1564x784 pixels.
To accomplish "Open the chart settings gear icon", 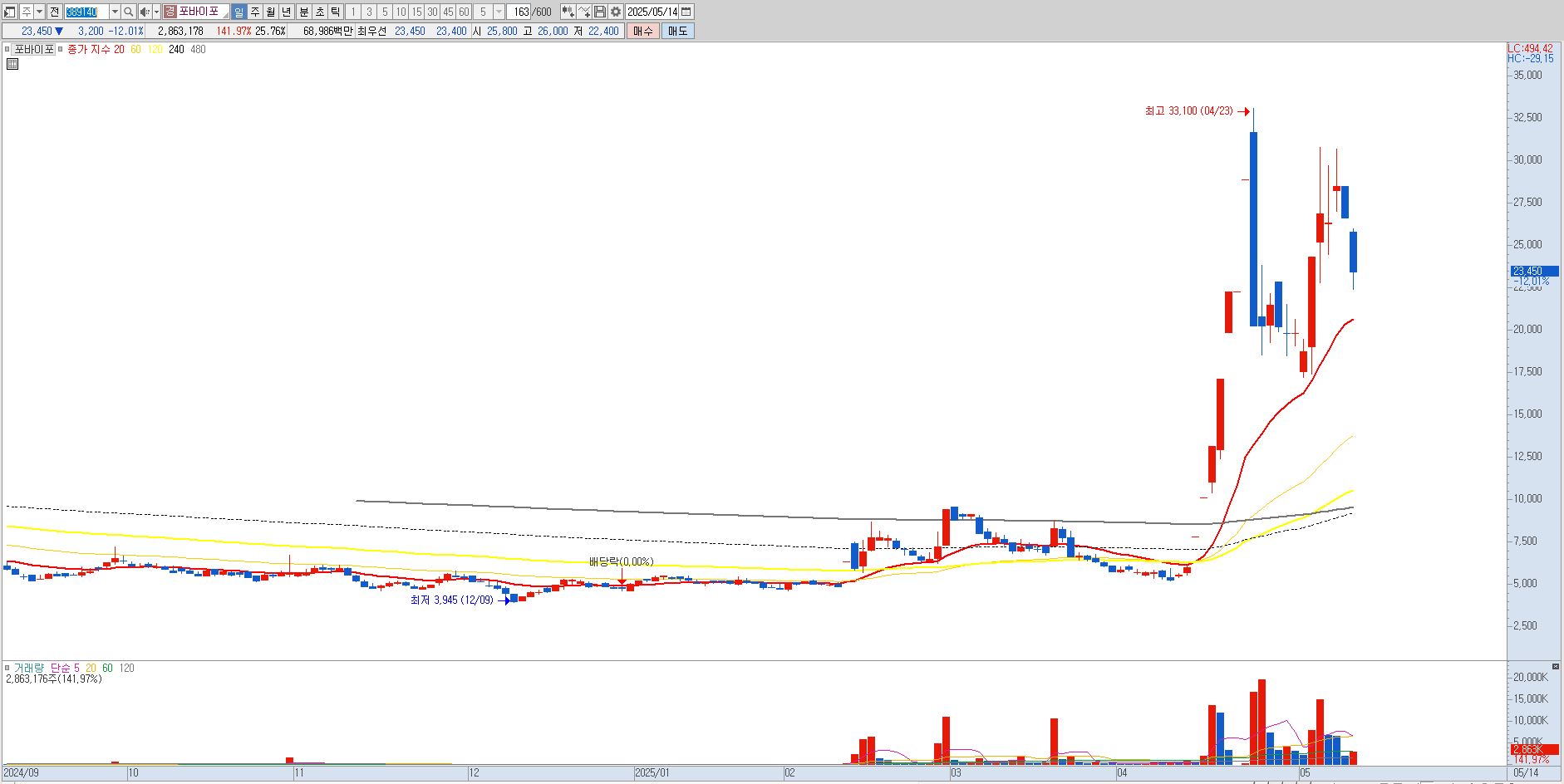I will 615,12.
